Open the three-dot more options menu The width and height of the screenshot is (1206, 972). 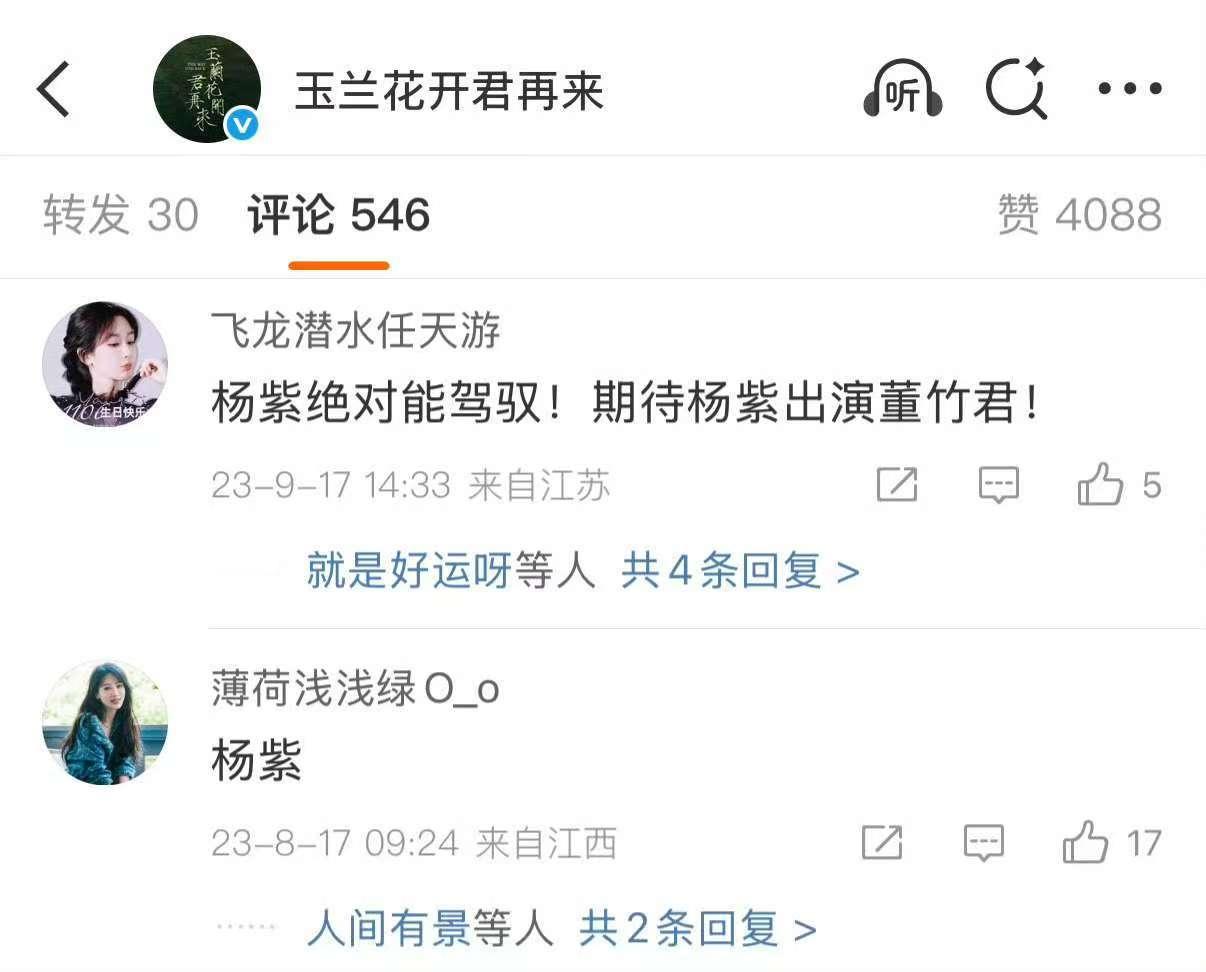click(1130, 89)
